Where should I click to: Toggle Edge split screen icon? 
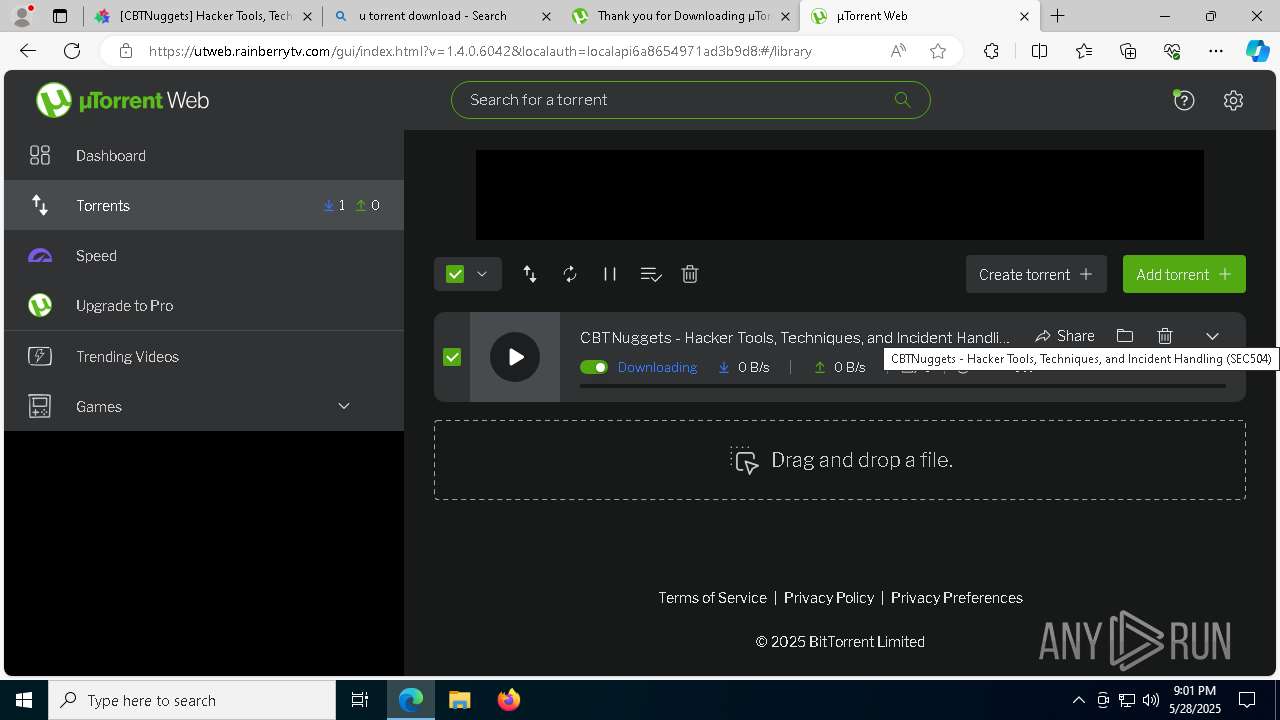click(x=1039, y=51)
